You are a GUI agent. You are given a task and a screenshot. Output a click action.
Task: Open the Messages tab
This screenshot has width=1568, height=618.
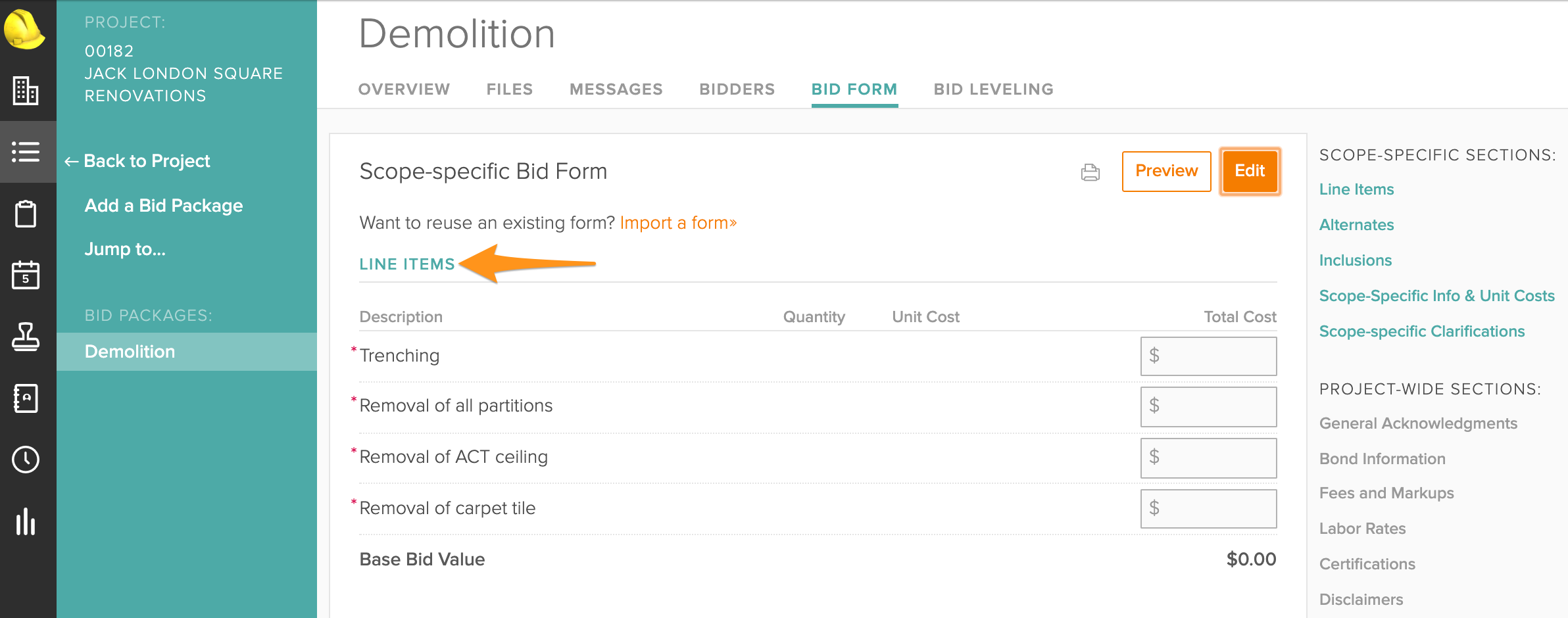coord(616,89)
